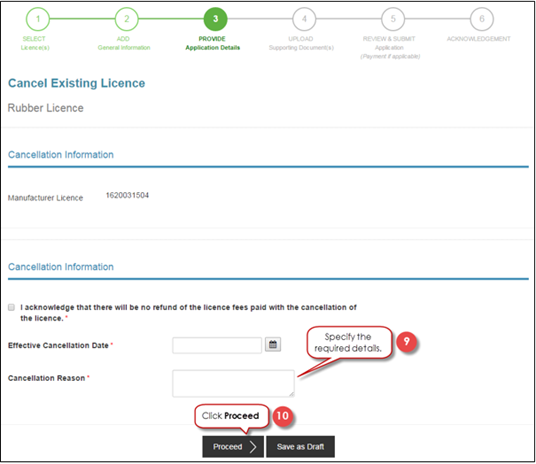This screenshot has width=536, height=464.
Task: Go to step 1 Select Licence(s)
Action: (x=38, y=19)
